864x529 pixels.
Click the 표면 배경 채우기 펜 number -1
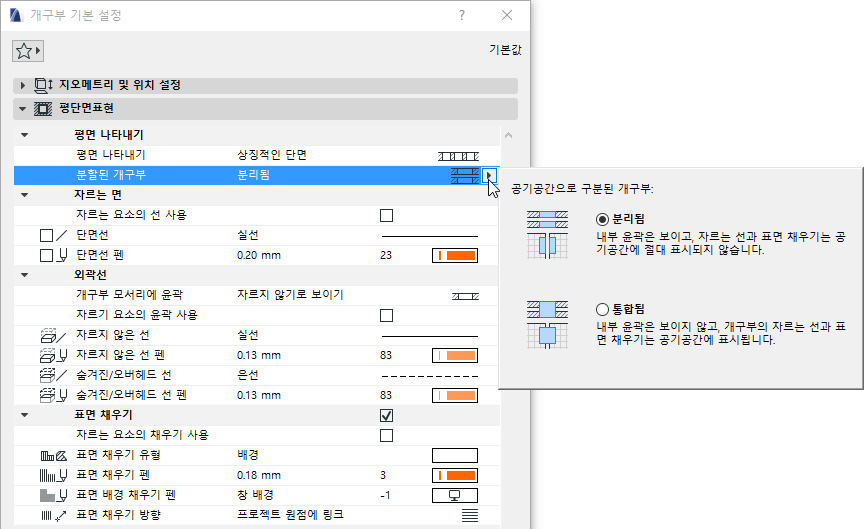pos(385,495)
